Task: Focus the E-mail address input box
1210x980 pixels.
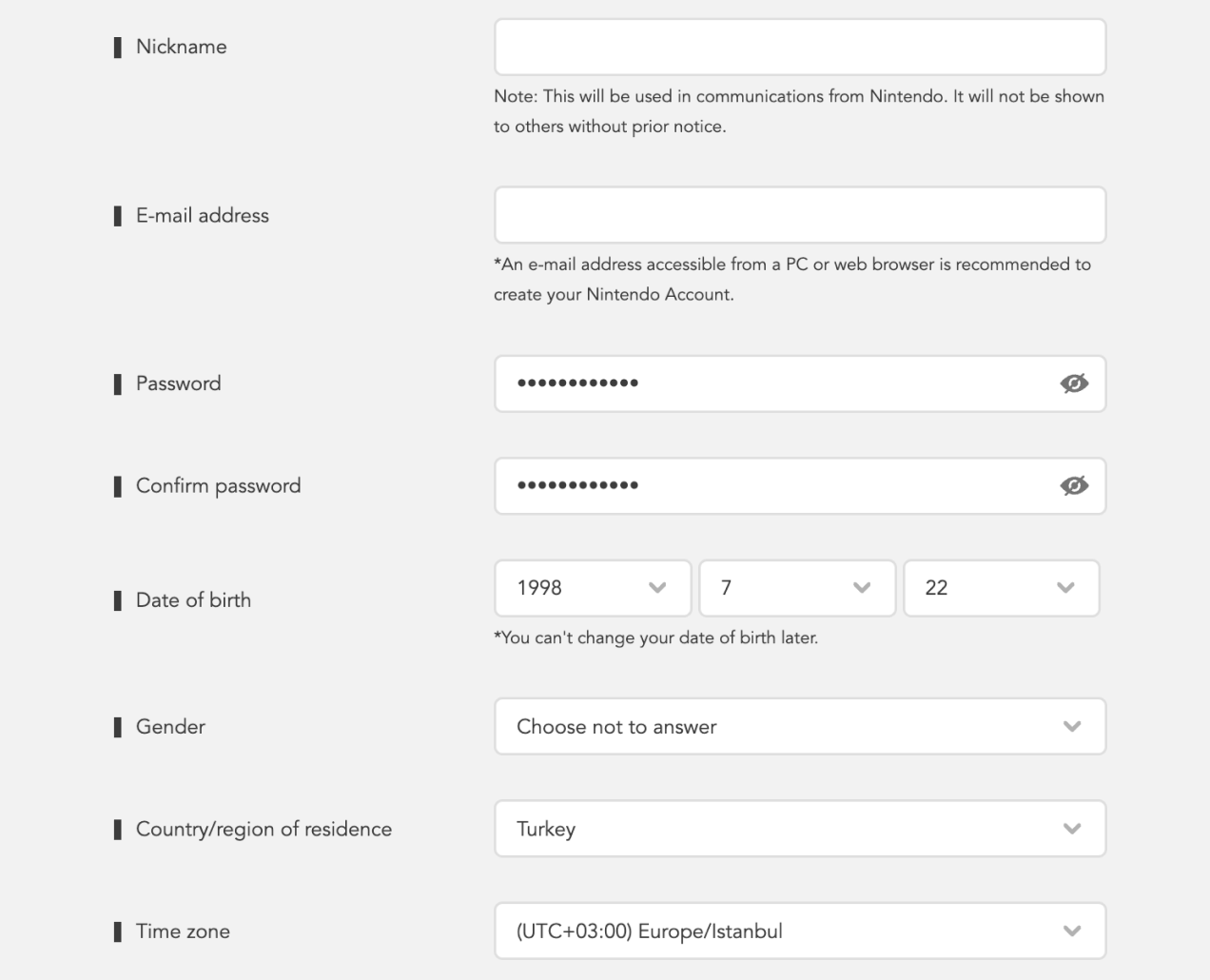Action: (x=799, y=215)
